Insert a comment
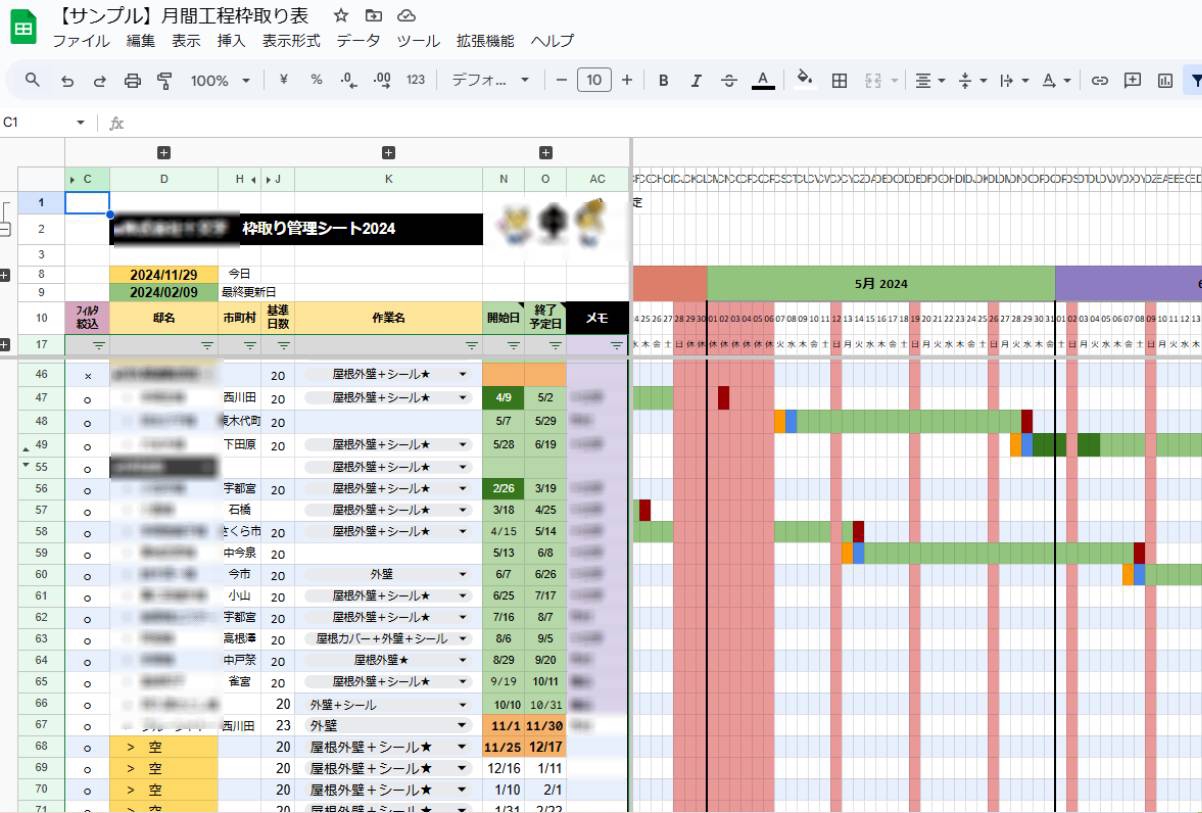The width and height of the screenshot is (1202, 813). tap(1132, 80)
